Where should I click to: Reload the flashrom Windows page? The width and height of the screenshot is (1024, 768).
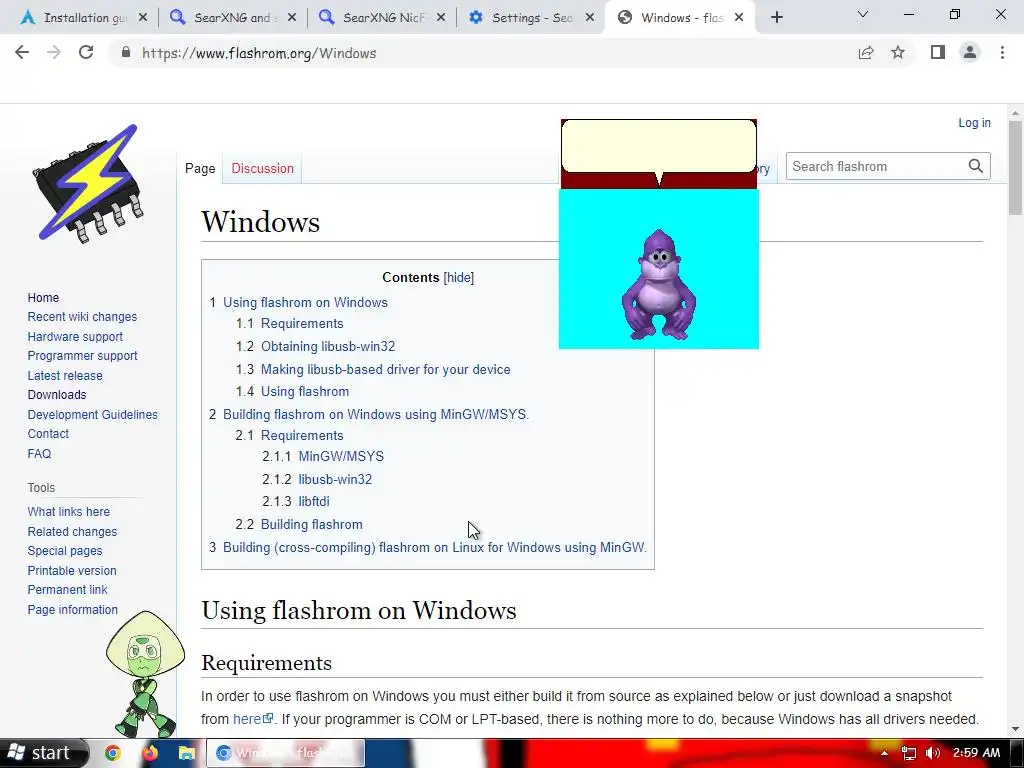[x=86, y=53]
